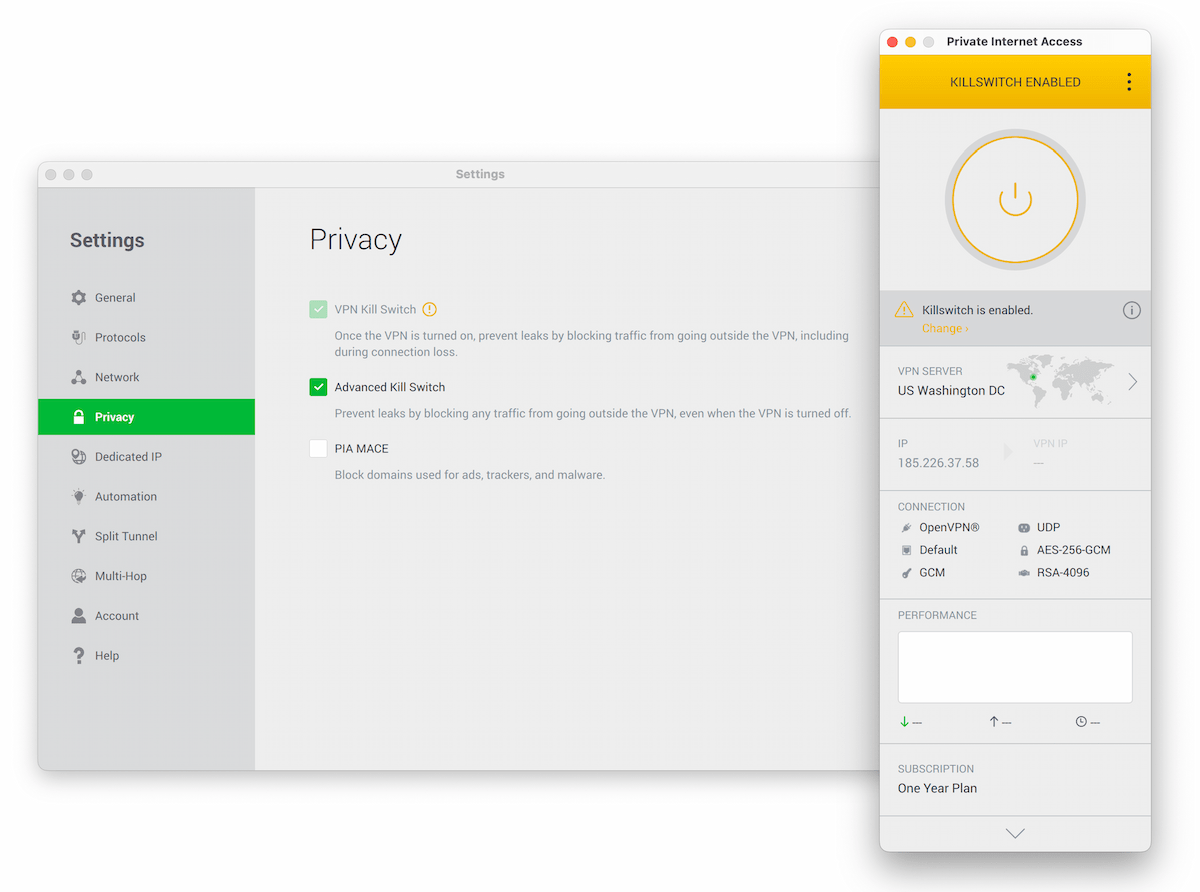Click the warning icon beside VPN Kill Switch
This screenshot has height=892, width=1200.
tap(430, 309)
